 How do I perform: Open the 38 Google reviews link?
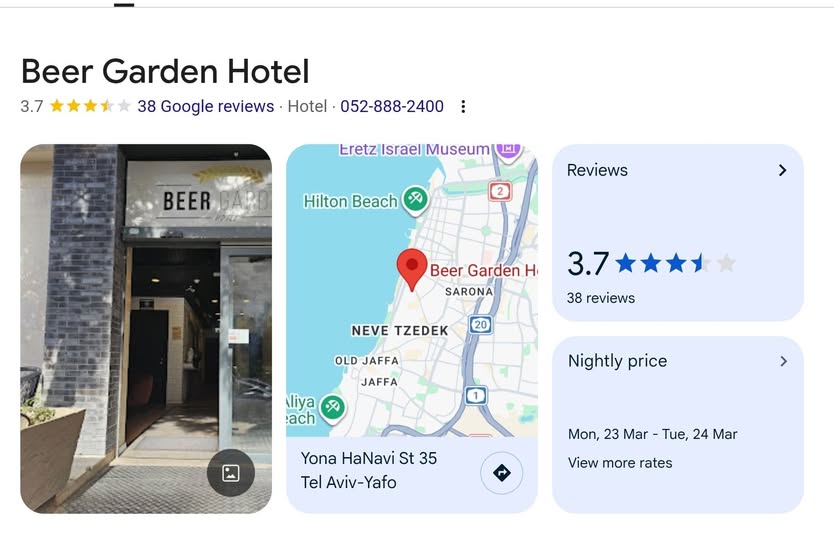pyautogui.click(x=206, y=106)
